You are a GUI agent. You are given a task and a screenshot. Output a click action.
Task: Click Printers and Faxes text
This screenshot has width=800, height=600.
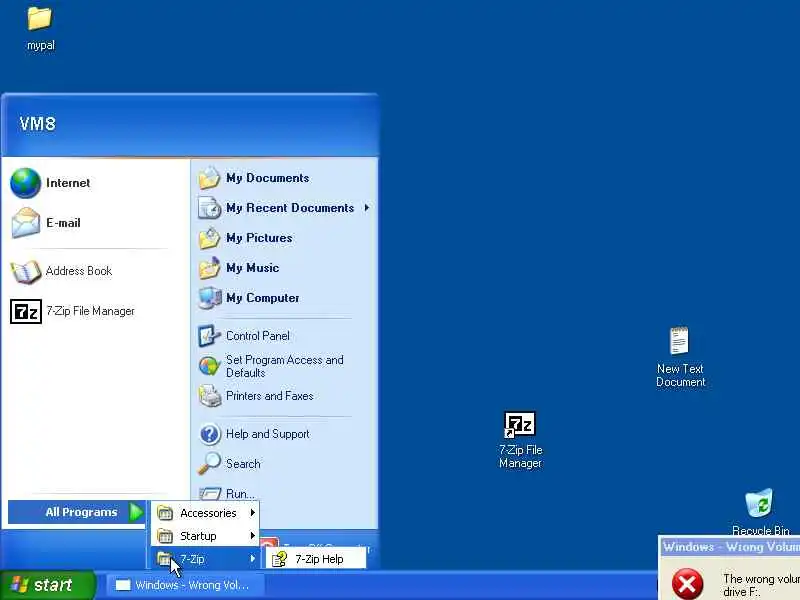269,396
